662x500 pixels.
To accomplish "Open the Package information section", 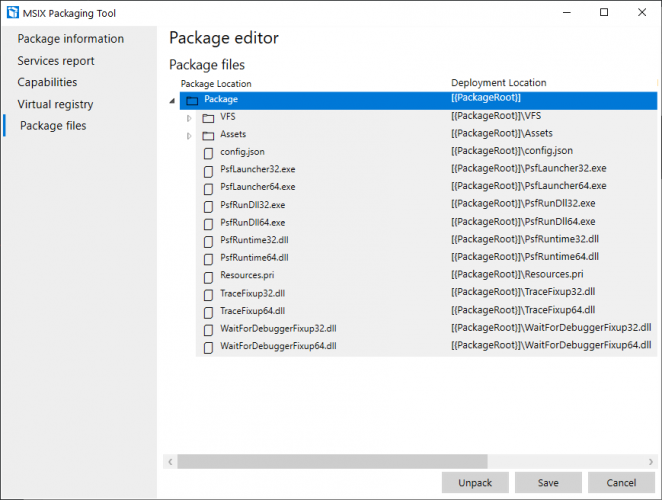I will 70,39.
